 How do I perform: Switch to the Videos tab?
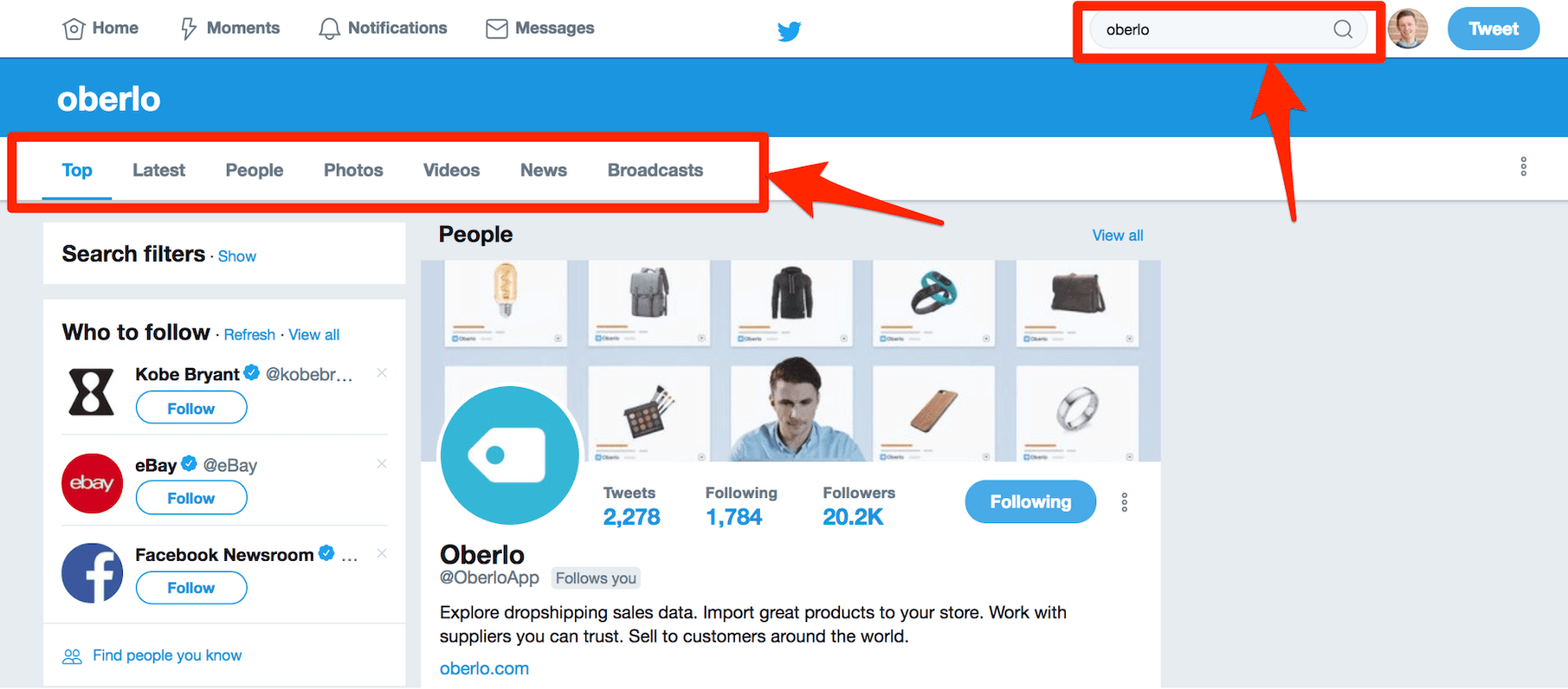(x=451, y=170)
